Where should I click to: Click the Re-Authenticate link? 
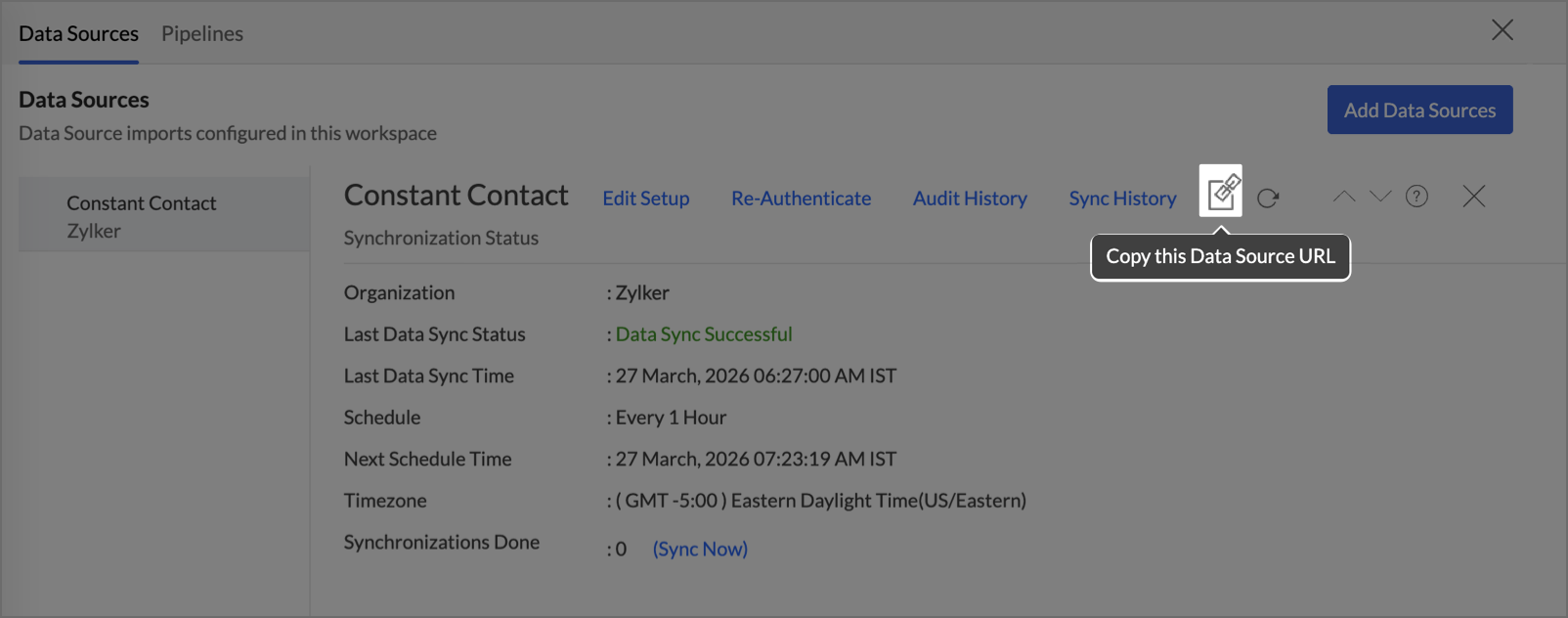pyautogui.click(x=801, y=199)
